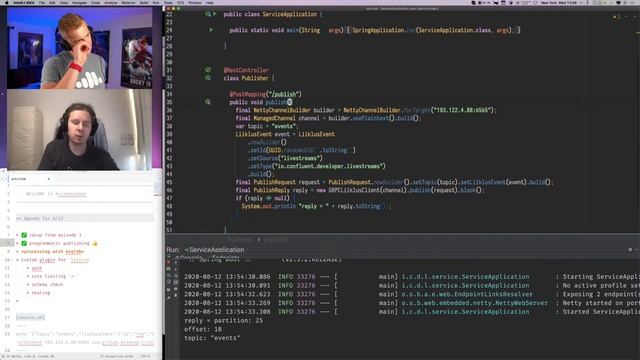Click the "schema check" bullet in the notes
640x360 pixels.
tap(47, 284)
